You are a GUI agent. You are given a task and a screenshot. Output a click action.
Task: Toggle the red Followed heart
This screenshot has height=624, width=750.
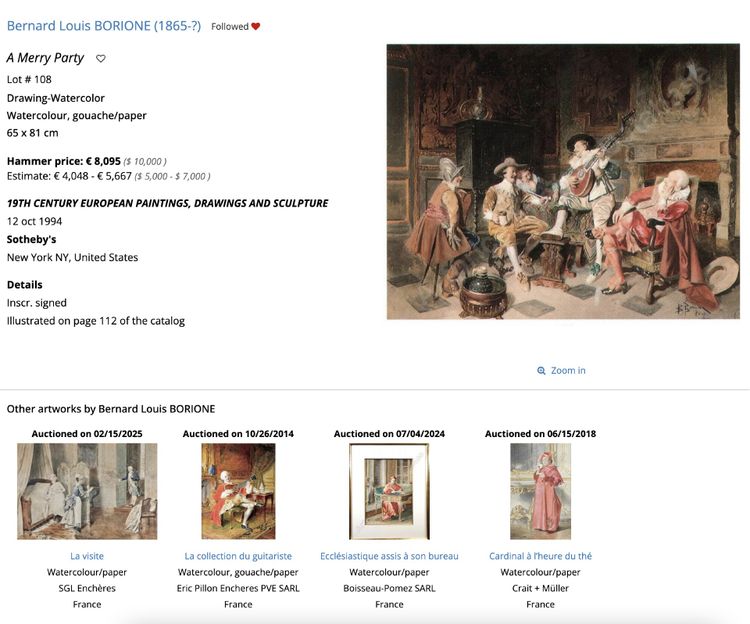(x=256, y=26)
